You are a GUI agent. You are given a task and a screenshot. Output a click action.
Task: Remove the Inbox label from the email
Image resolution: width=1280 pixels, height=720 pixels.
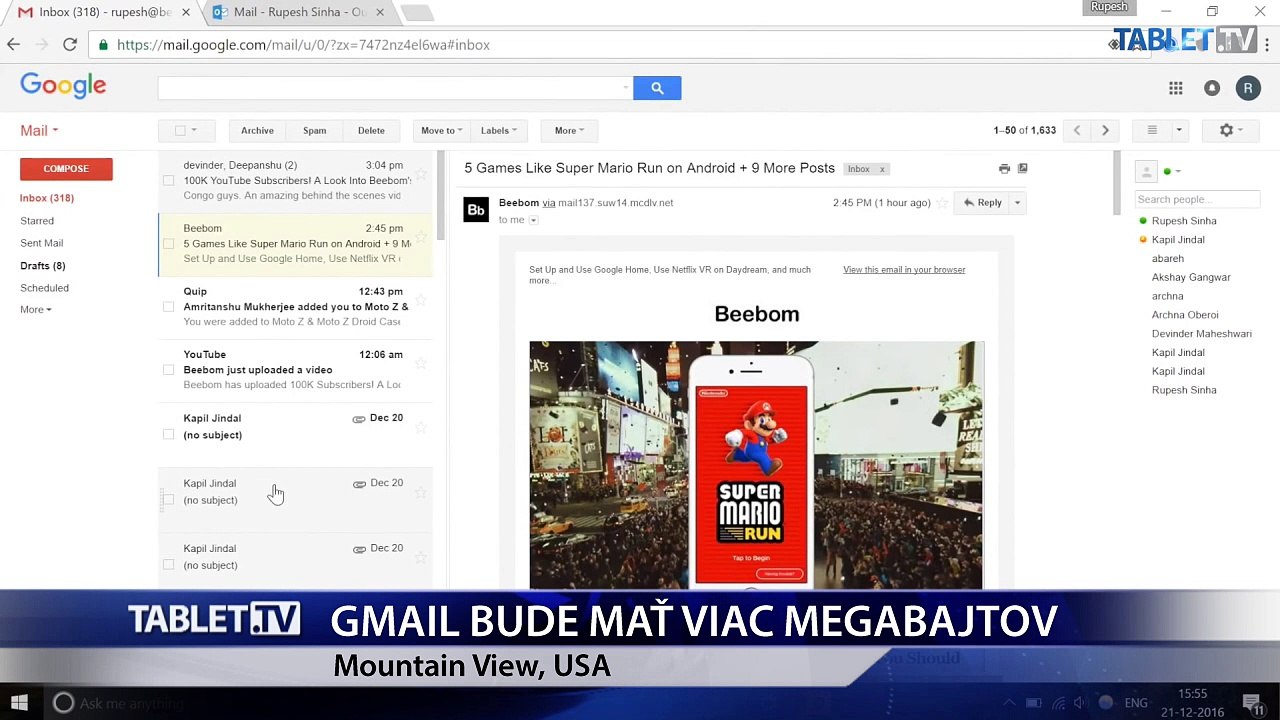(882, 169)
